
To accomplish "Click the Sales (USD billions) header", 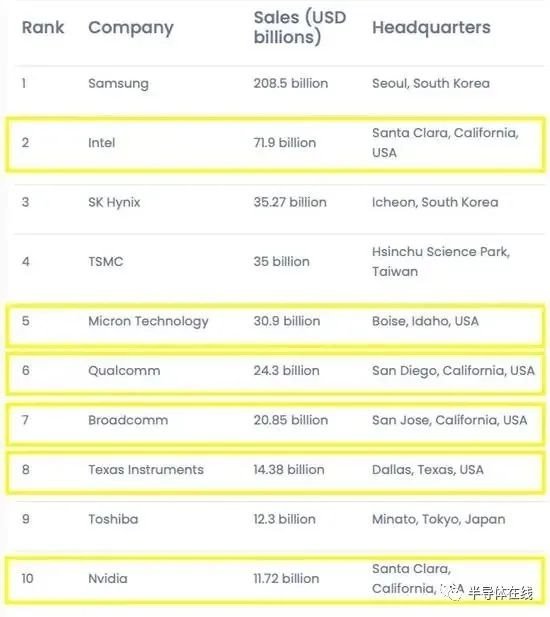I will point(300,27).
